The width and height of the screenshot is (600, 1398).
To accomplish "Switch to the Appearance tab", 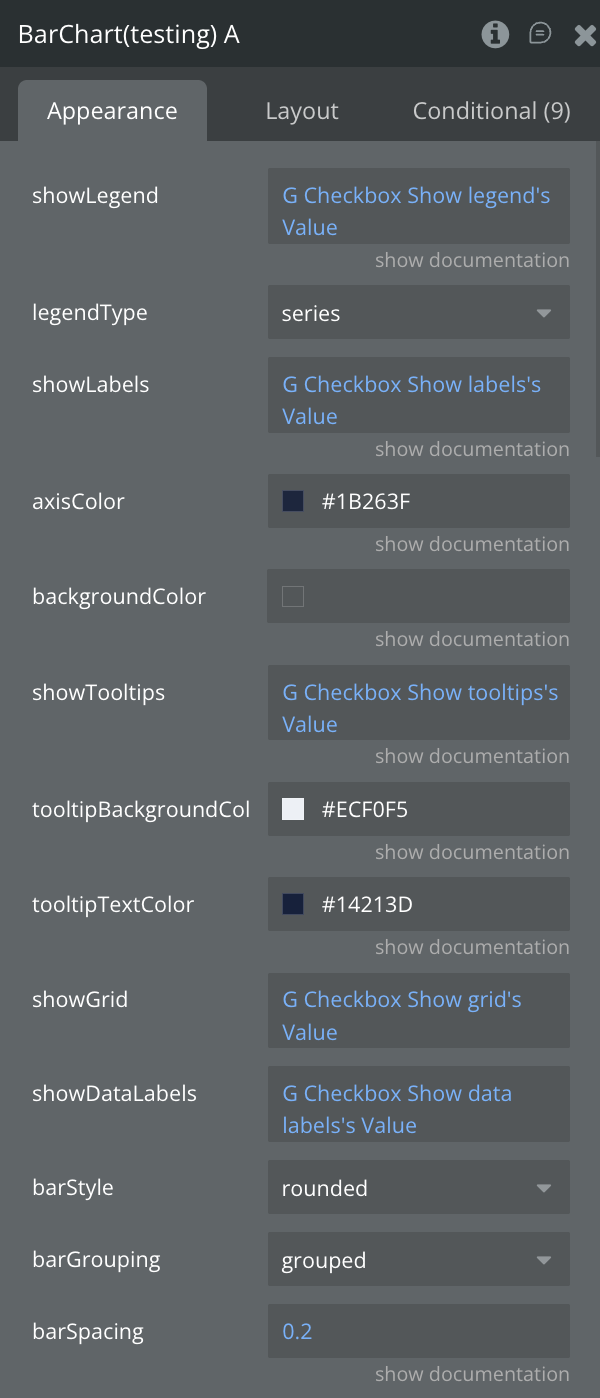I will pyautogui.click(x=112, y=111).
